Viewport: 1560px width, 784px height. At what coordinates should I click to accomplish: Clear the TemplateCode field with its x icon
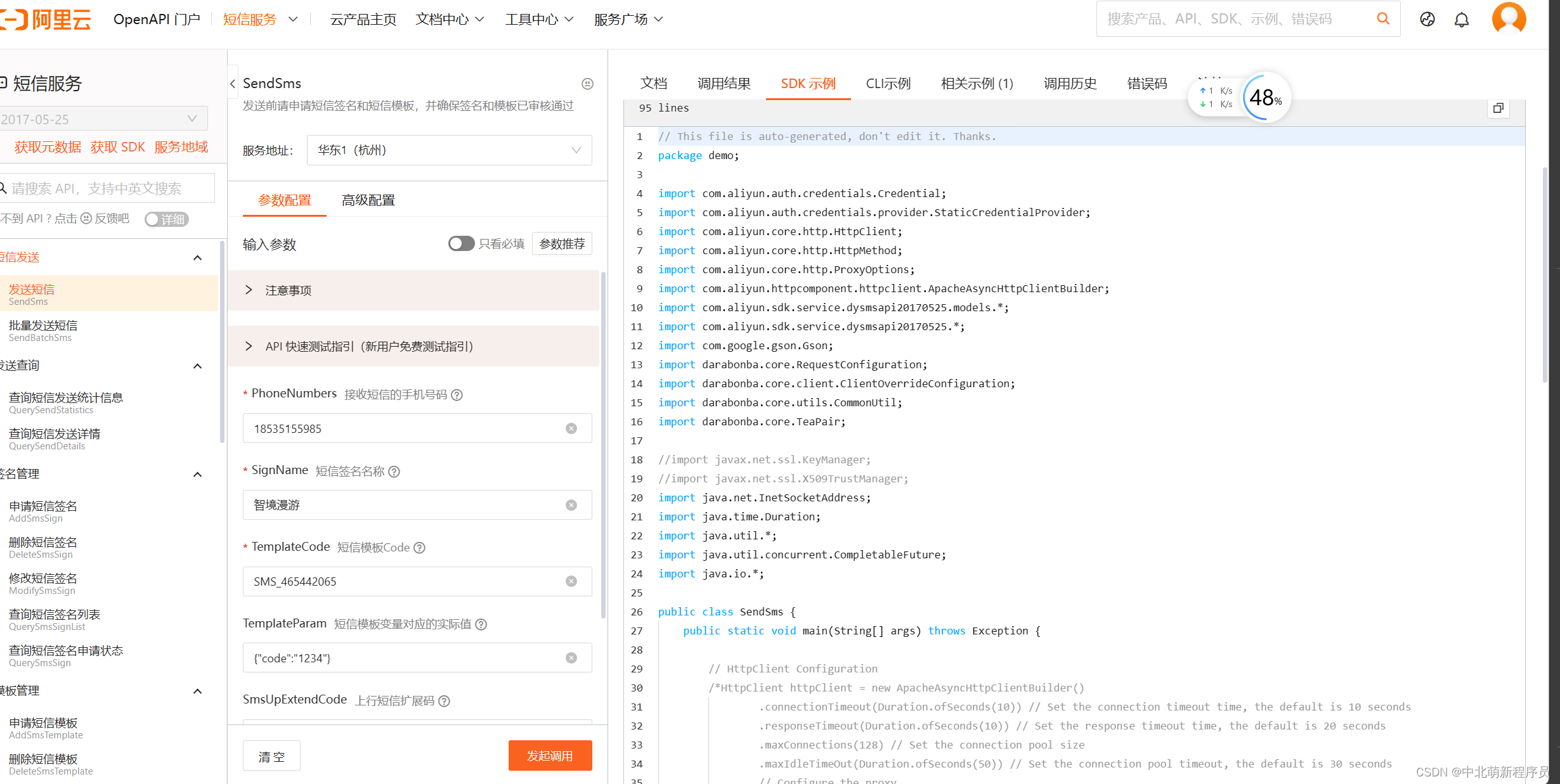coord(571,582)
